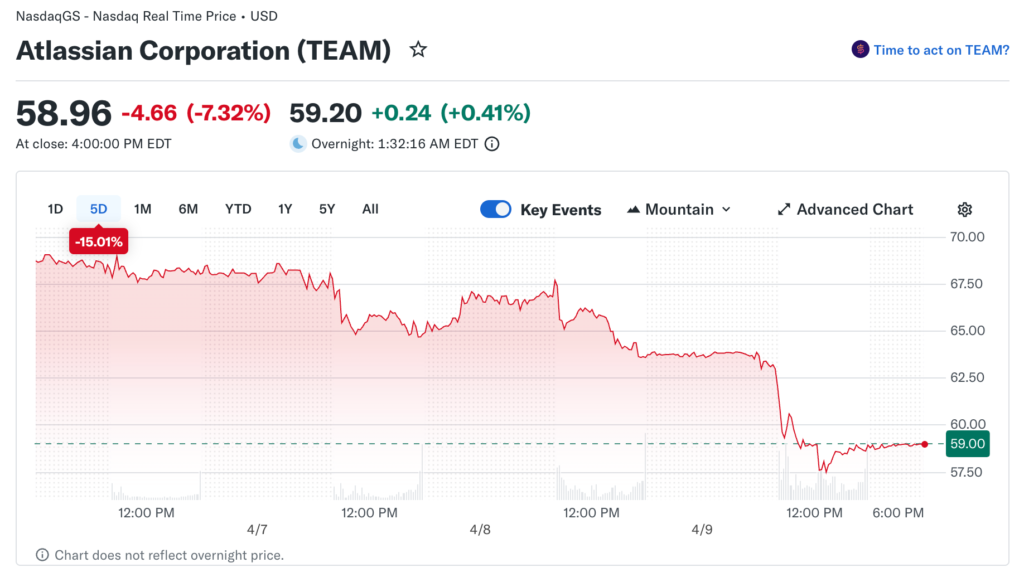Click the chart disclaimer info icon
1024x582 pixels.
[x=42, y=555]
